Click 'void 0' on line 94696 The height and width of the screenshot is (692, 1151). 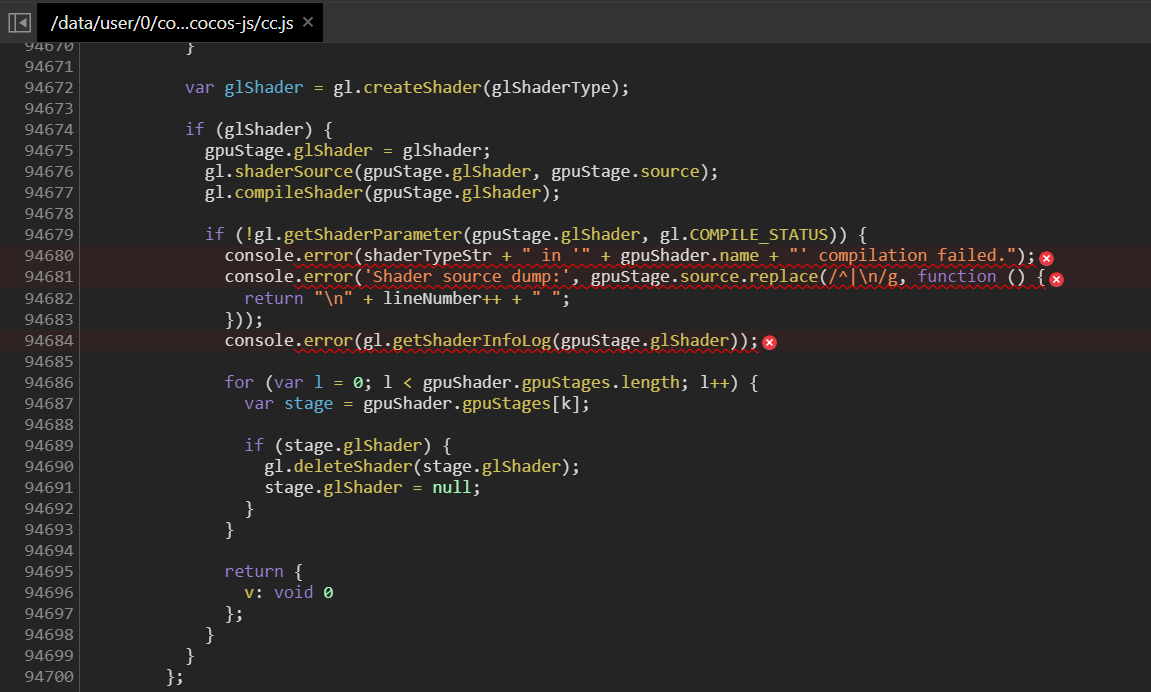(x=303, y=593)
